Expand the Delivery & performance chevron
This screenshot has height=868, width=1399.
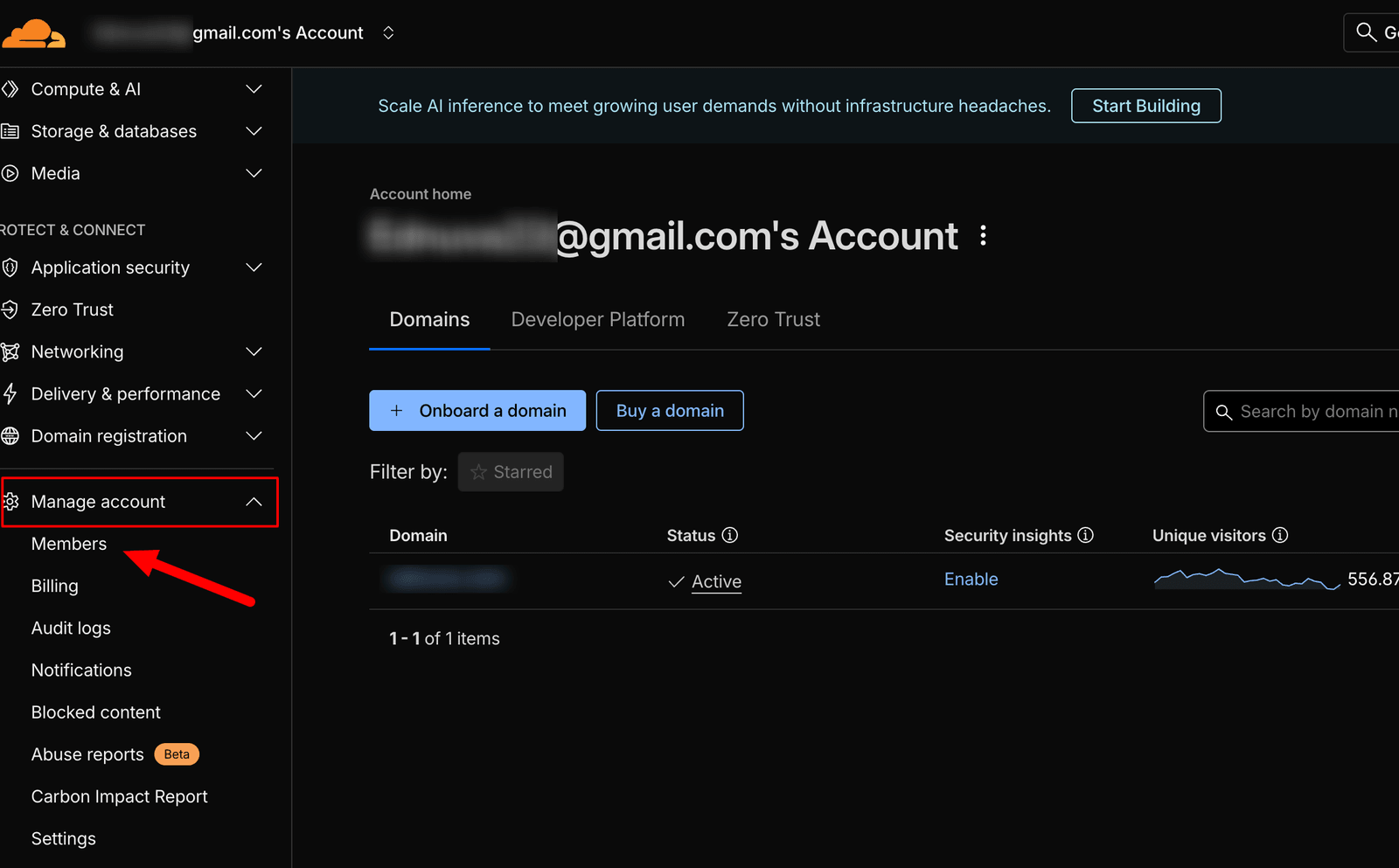tap(254, 393)
